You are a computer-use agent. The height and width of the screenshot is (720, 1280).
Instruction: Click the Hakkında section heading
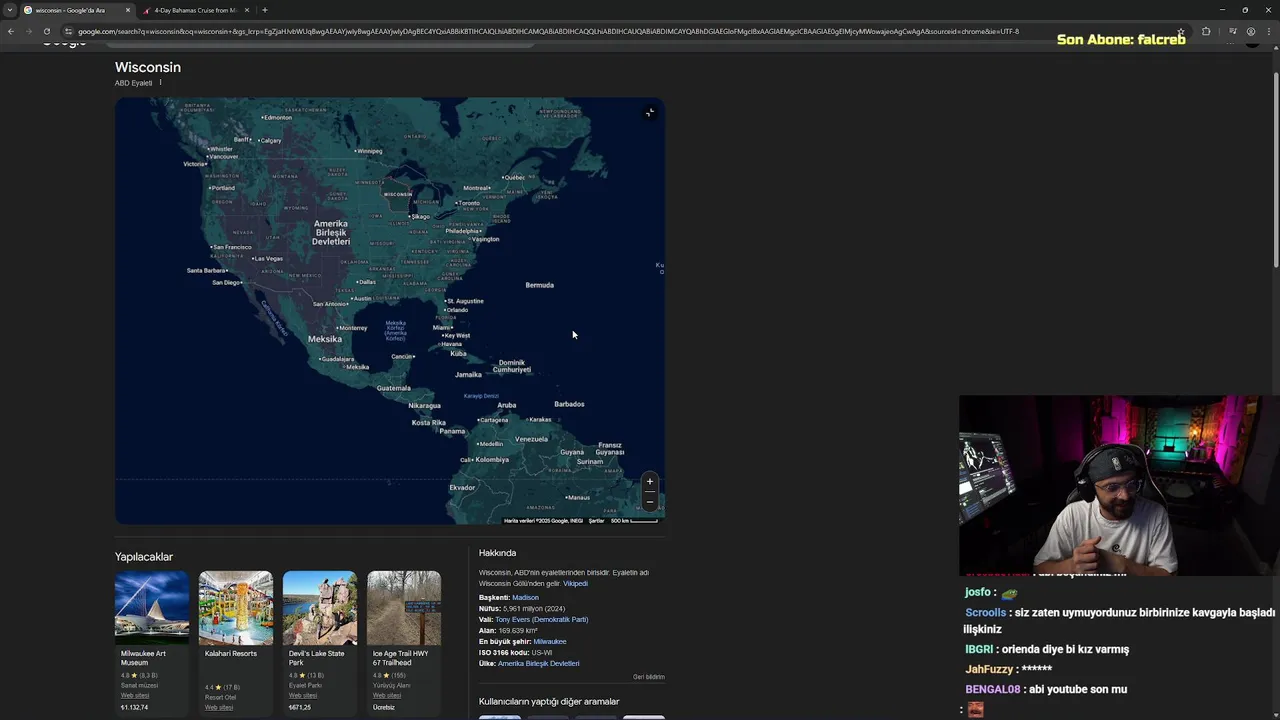(497, 553)
